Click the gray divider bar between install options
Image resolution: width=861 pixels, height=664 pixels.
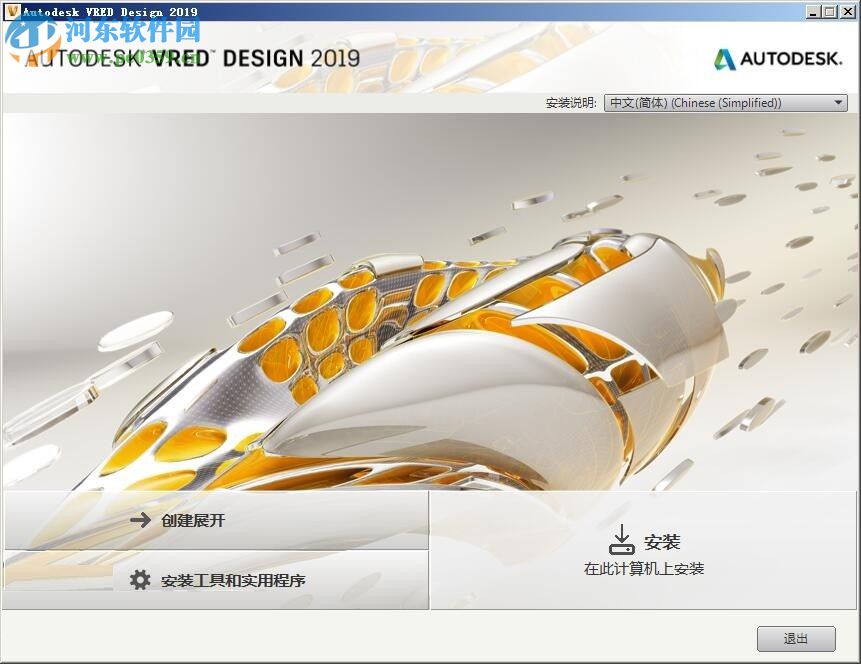point(215,549)
